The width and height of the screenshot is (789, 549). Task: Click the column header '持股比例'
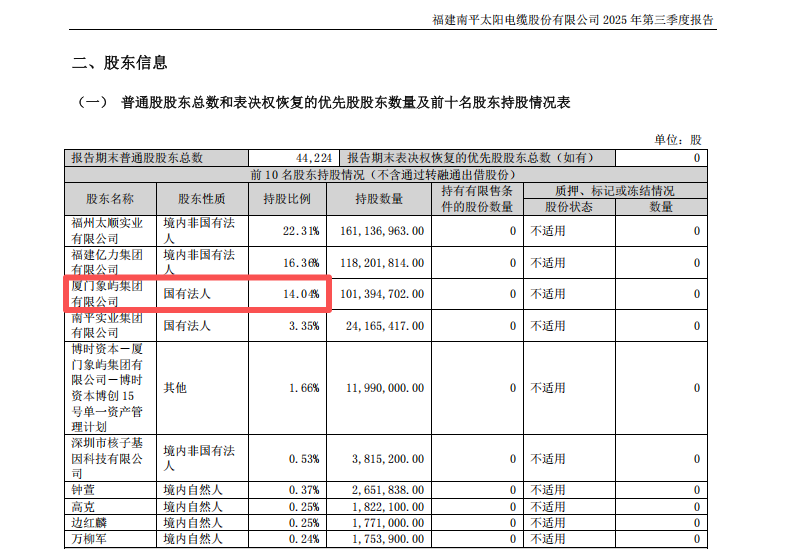pos(287,199)
